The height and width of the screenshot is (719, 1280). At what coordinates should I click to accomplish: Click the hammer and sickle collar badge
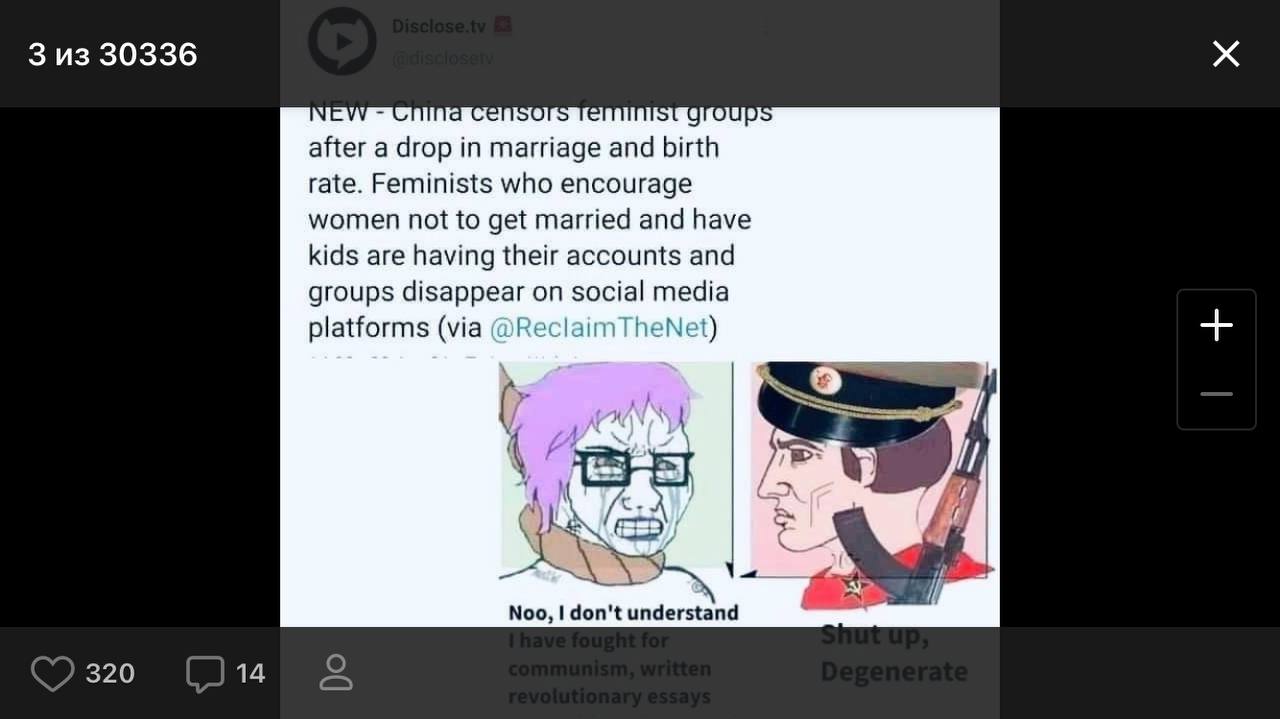click(x=852, y=586)
